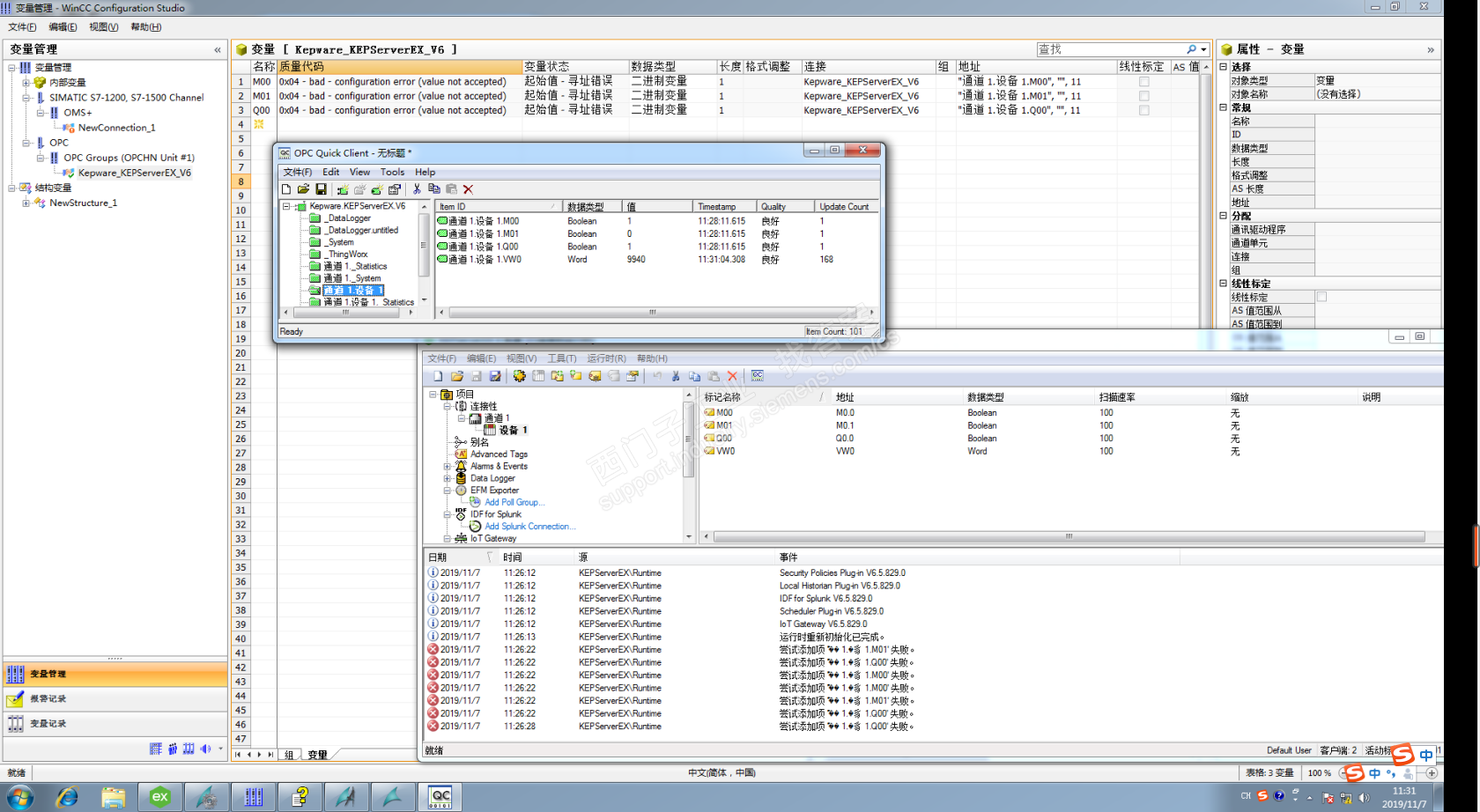1480x812 pixels.
Task: Enable 线性标定 checkbox in properties panel
Action: click(x=1321, y=297)
